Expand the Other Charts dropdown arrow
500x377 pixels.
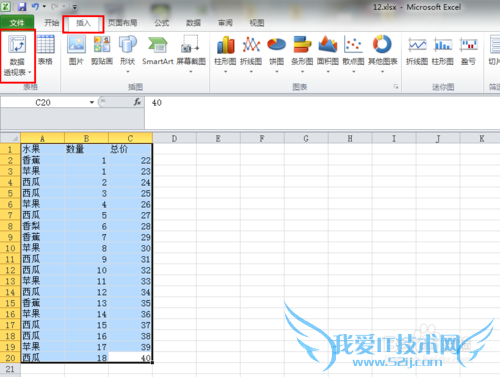[x=382, y=71]
